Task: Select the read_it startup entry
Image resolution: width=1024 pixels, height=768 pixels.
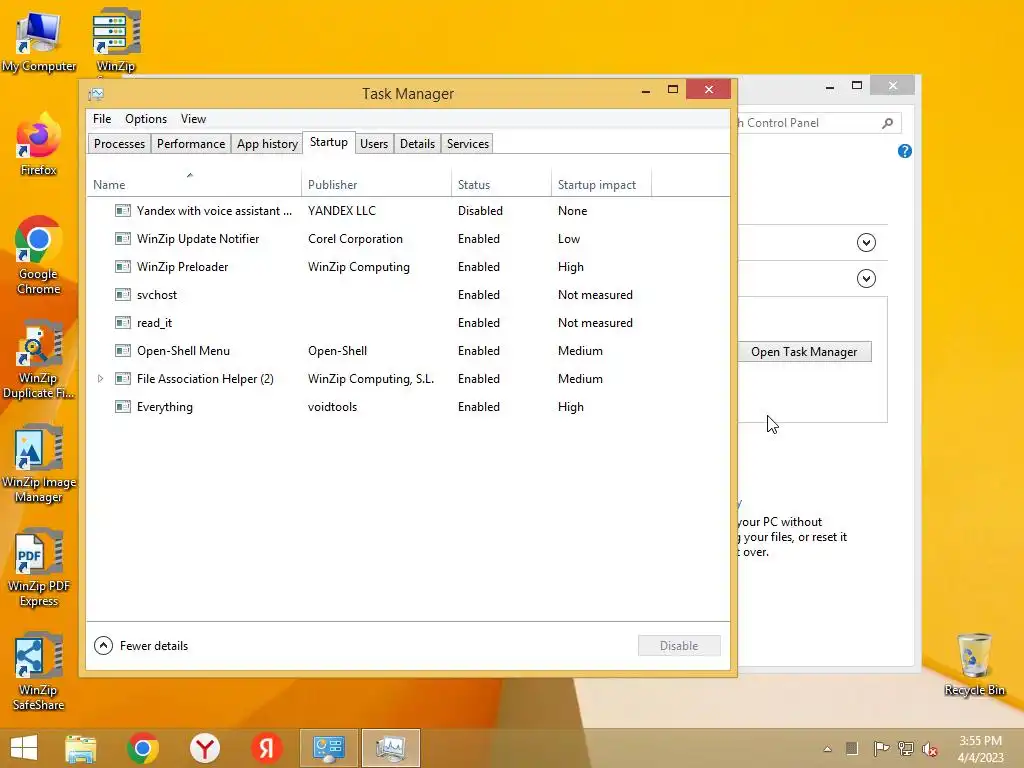Action: (408, 323)
